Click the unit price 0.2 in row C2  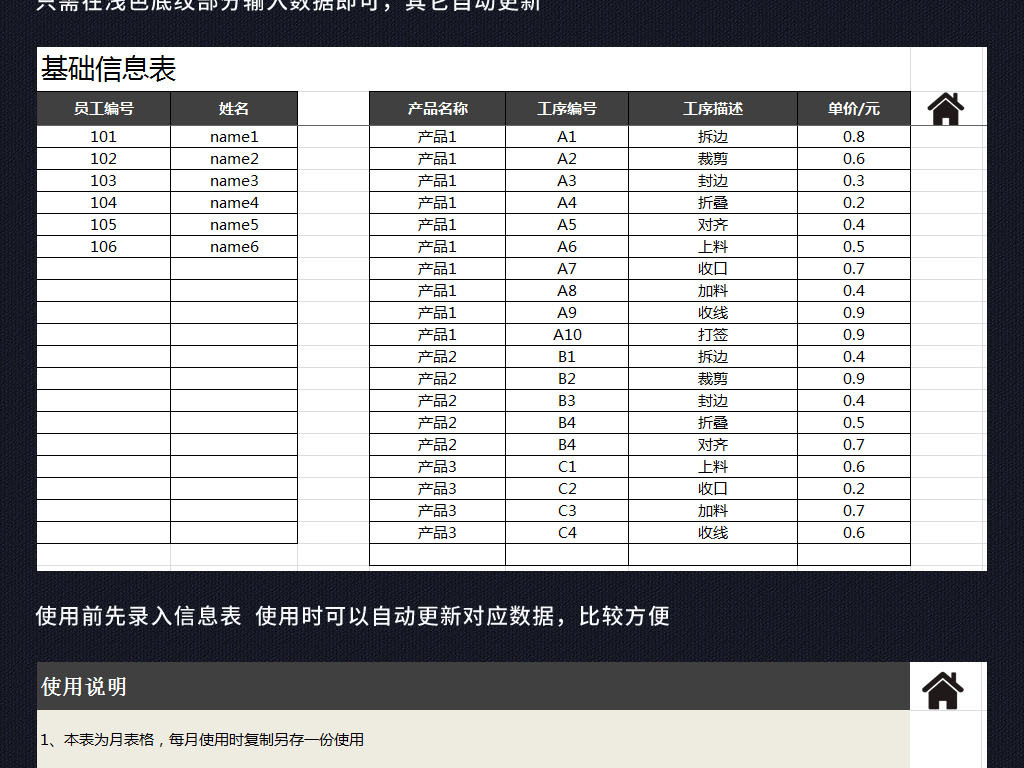coord(854,488)
